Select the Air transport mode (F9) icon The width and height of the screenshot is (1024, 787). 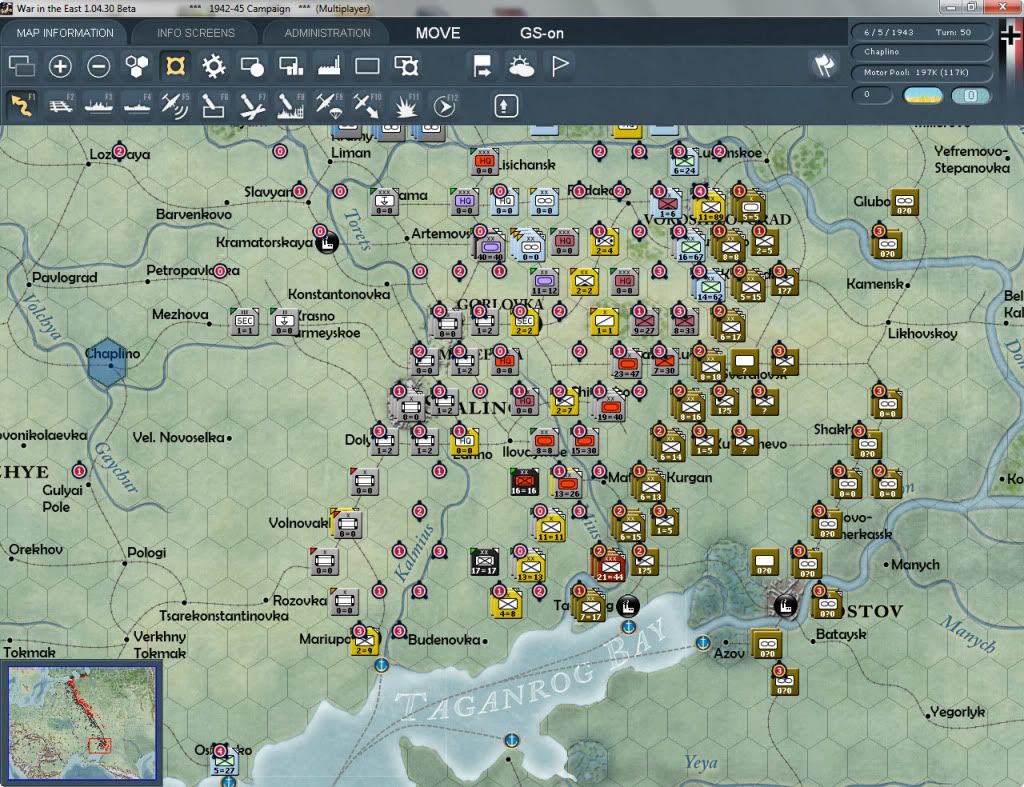[328, 105]
